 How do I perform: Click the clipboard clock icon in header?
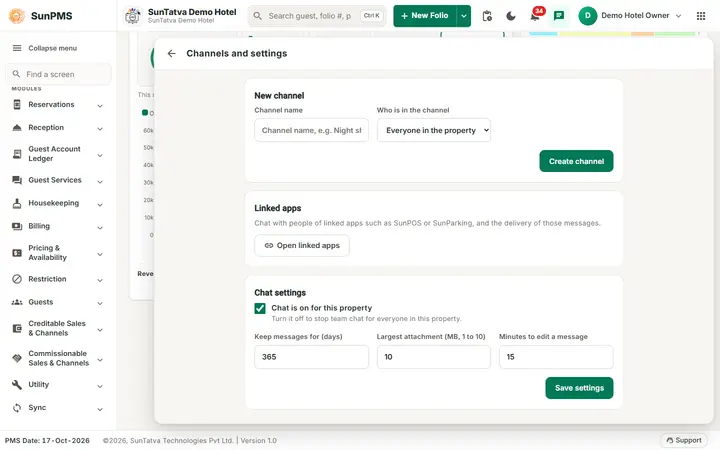point(487,16)
